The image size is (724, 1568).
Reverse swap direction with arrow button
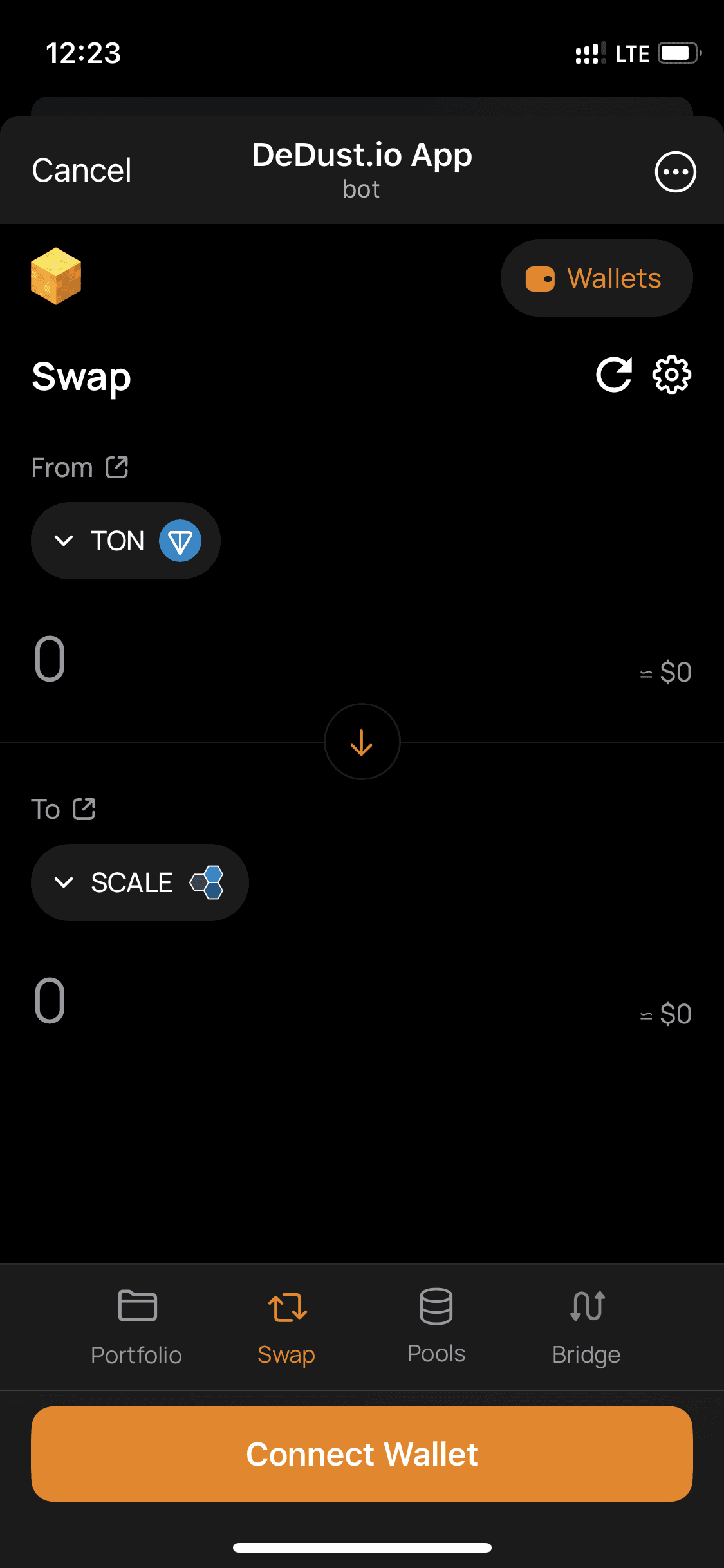362,742
